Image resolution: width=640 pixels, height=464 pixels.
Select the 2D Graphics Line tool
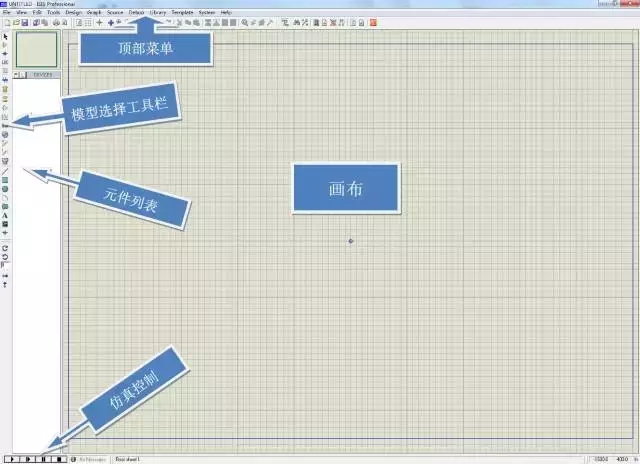tap(6, 170)
